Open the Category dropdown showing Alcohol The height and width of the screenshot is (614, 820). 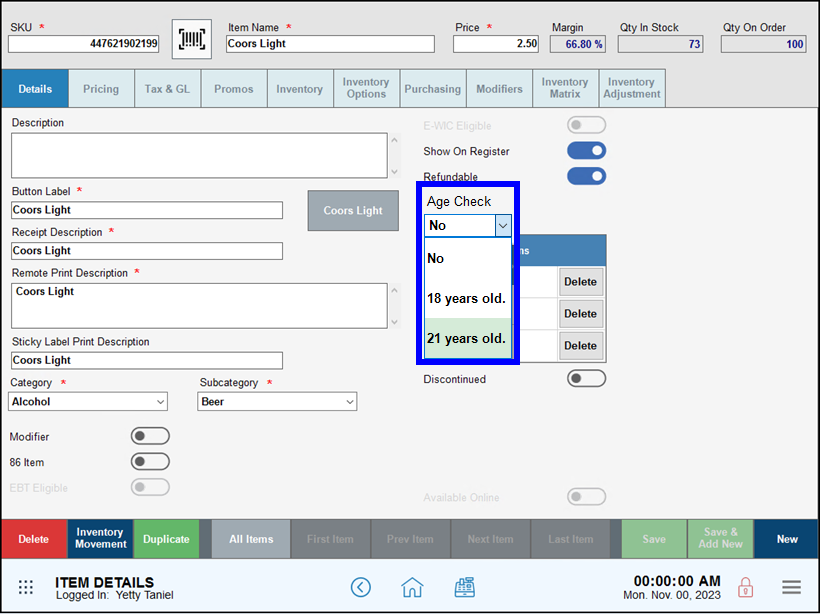point(88,402)
